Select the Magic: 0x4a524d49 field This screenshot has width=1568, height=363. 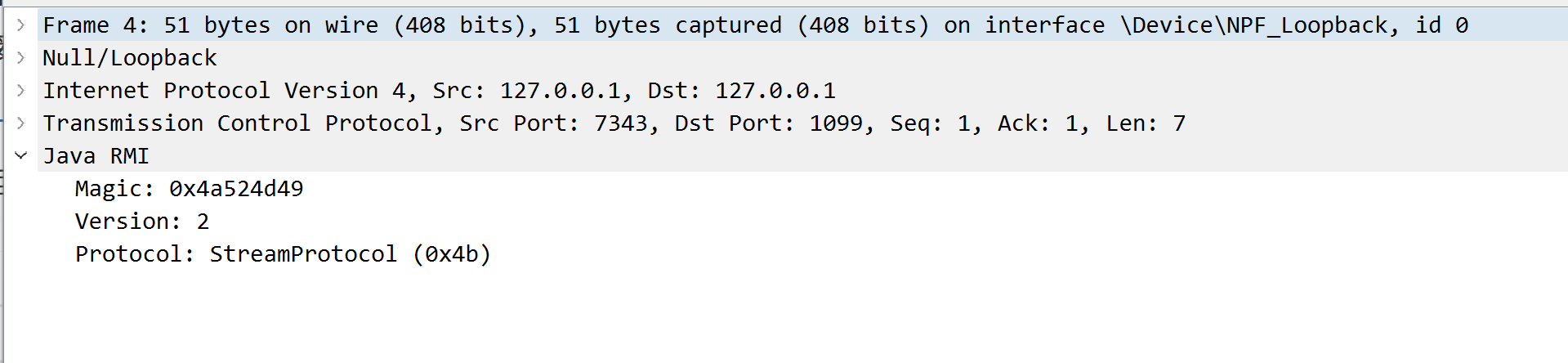tap(190, 189)
